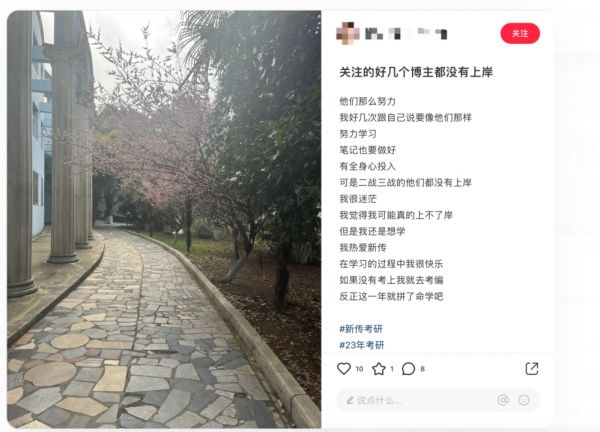The height and width of the screenshot is (432, 600).
Task: Click the pencil icon in comment box
Action: [x=350, y=400]
